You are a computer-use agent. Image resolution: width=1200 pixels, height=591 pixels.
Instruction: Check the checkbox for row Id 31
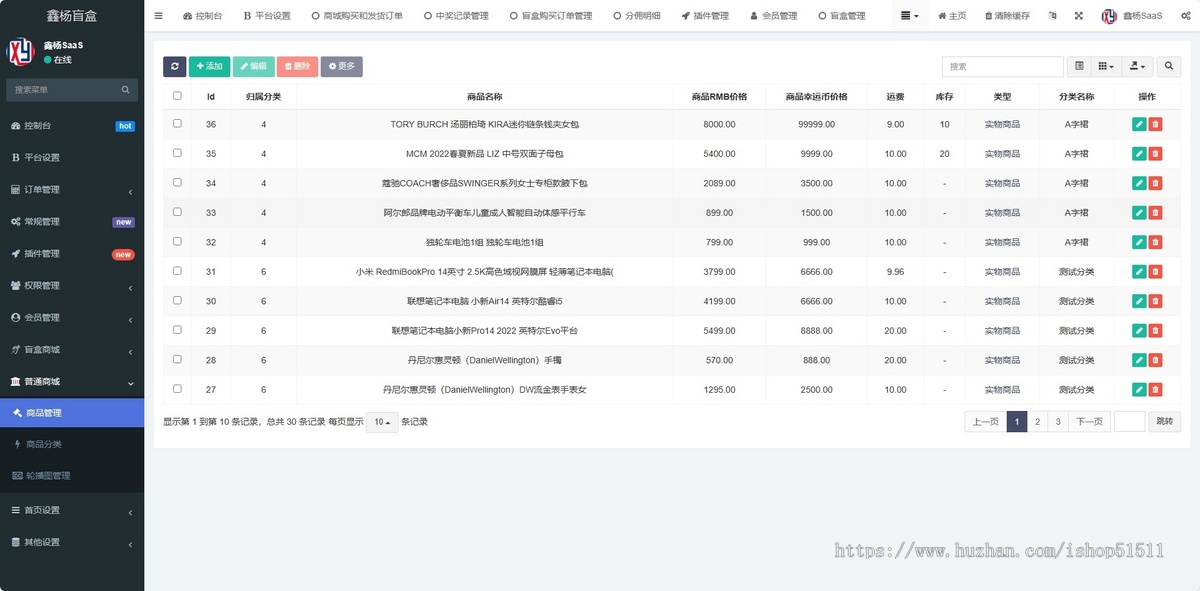click(x=177, y=271)
